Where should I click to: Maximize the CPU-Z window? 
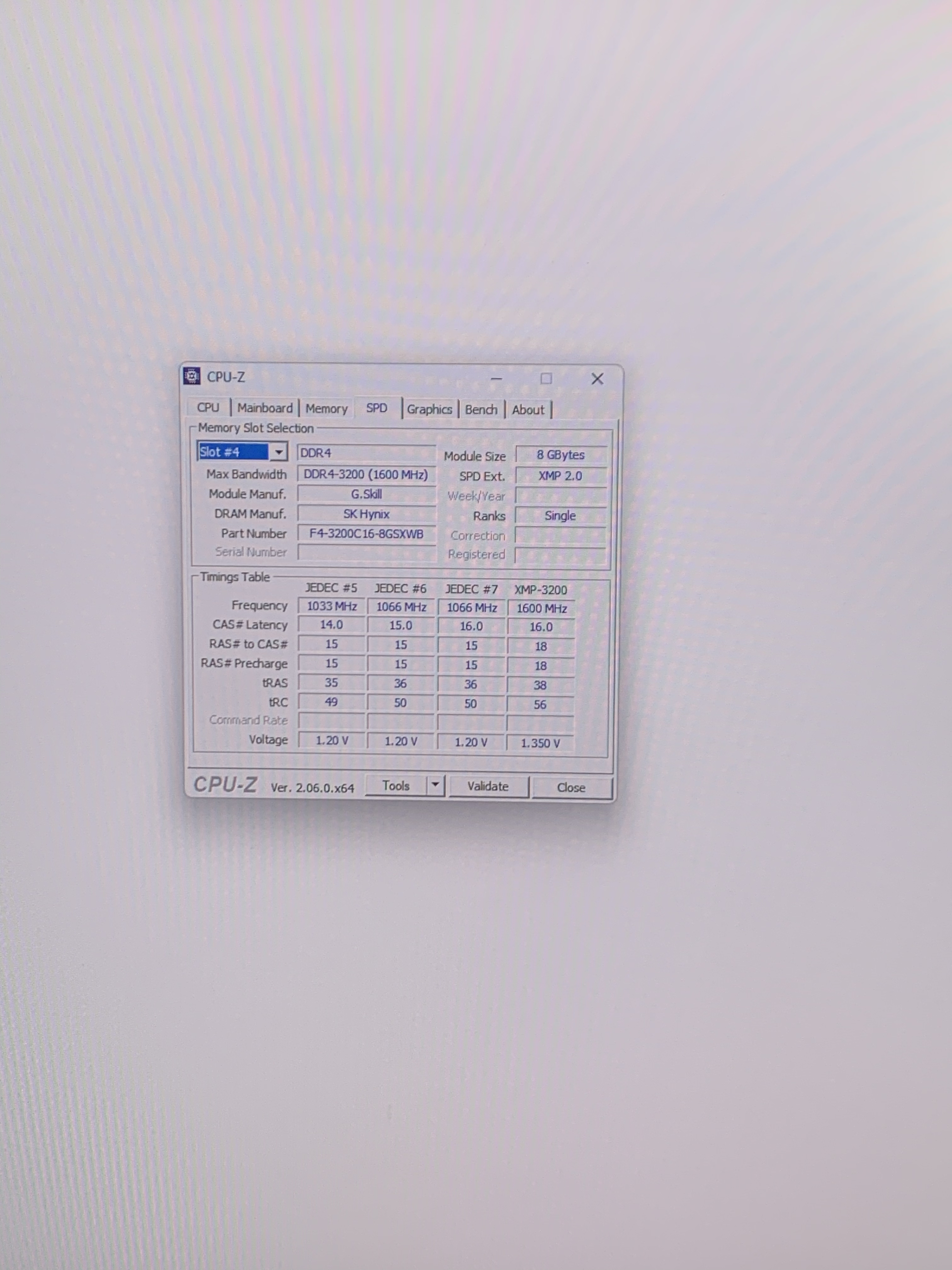pos(546,378)
